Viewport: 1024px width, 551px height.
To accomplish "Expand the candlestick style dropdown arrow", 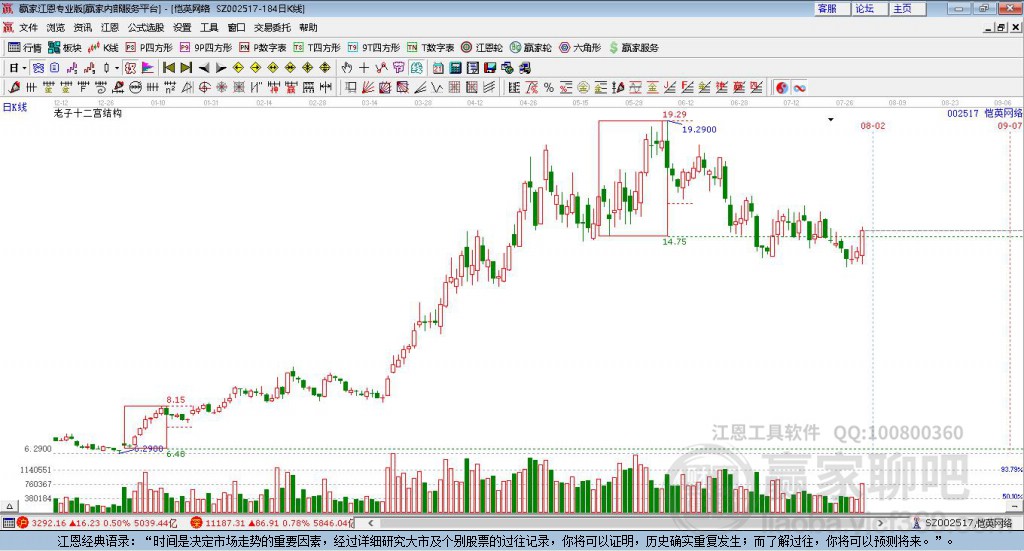I will (x=117, y=68).
